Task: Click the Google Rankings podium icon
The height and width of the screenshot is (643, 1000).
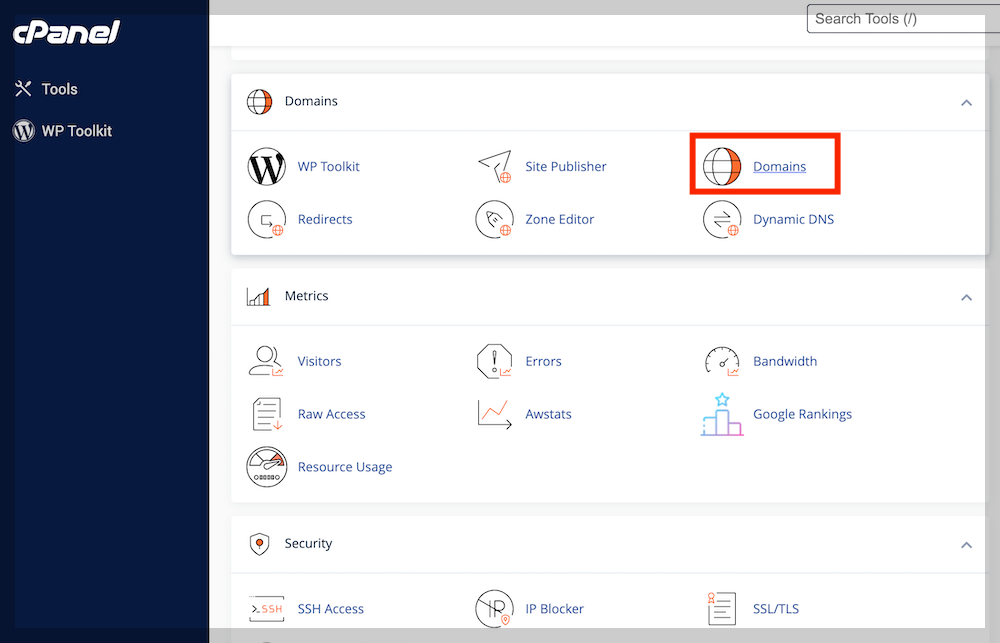Action: click(722, 415)
